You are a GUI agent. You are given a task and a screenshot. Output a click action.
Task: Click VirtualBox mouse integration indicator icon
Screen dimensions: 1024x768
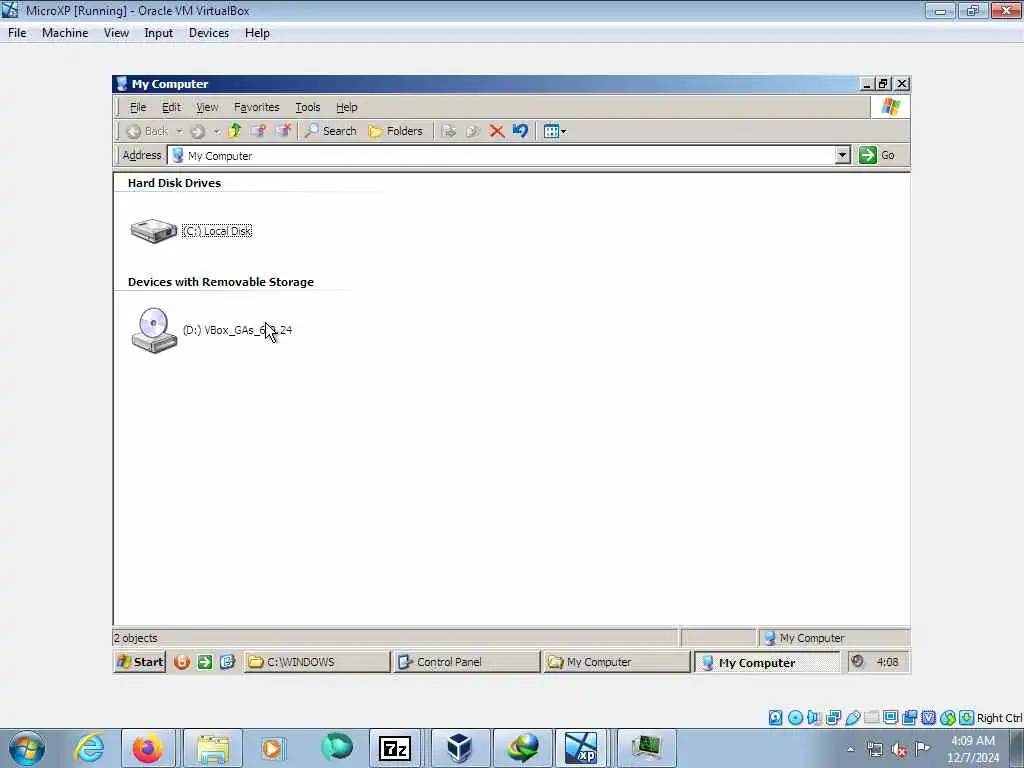948,718
